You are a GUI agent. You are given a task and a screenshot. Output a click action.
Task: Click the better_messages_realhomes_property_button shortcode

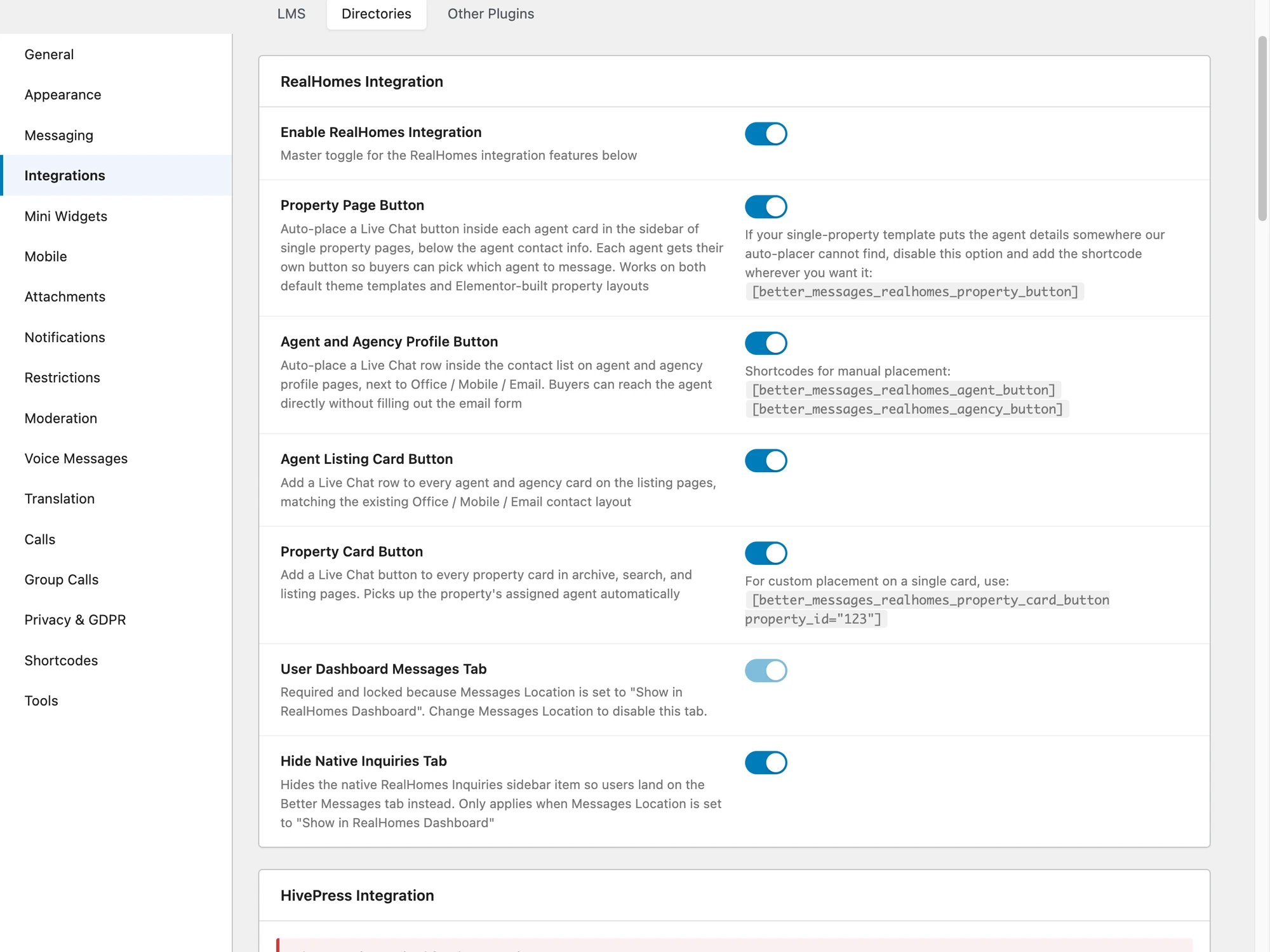tap(914, 292)
